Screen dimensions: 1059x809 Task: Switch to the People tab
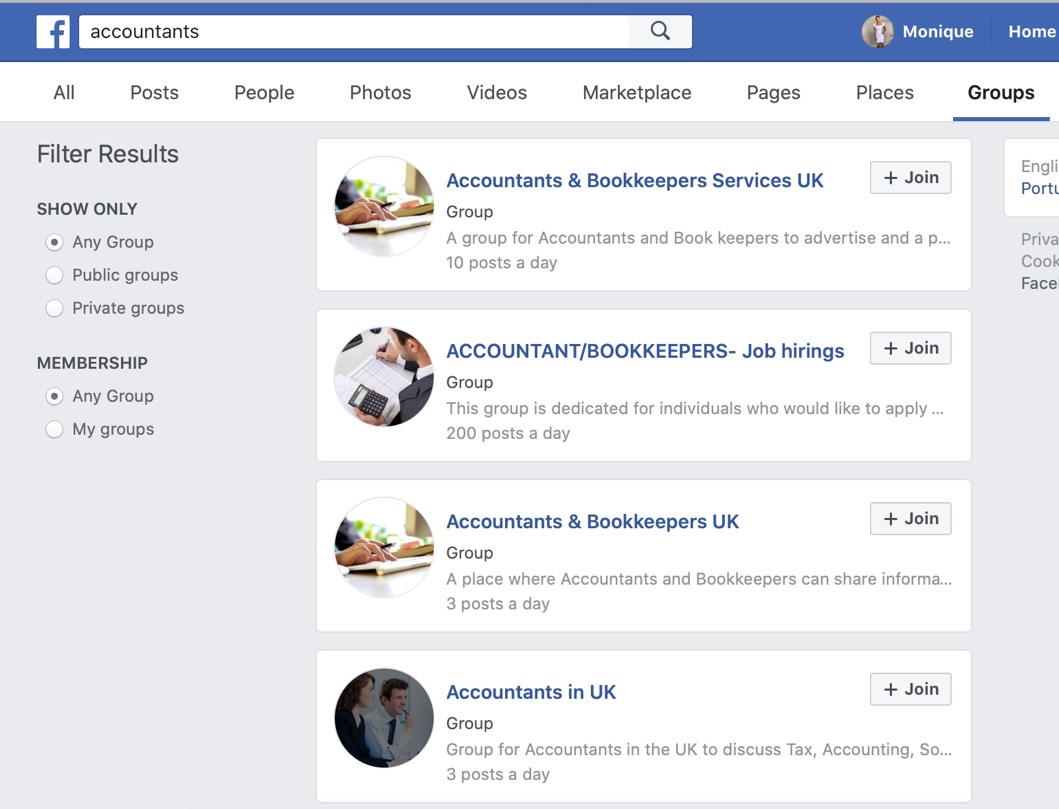pos(264,93)
